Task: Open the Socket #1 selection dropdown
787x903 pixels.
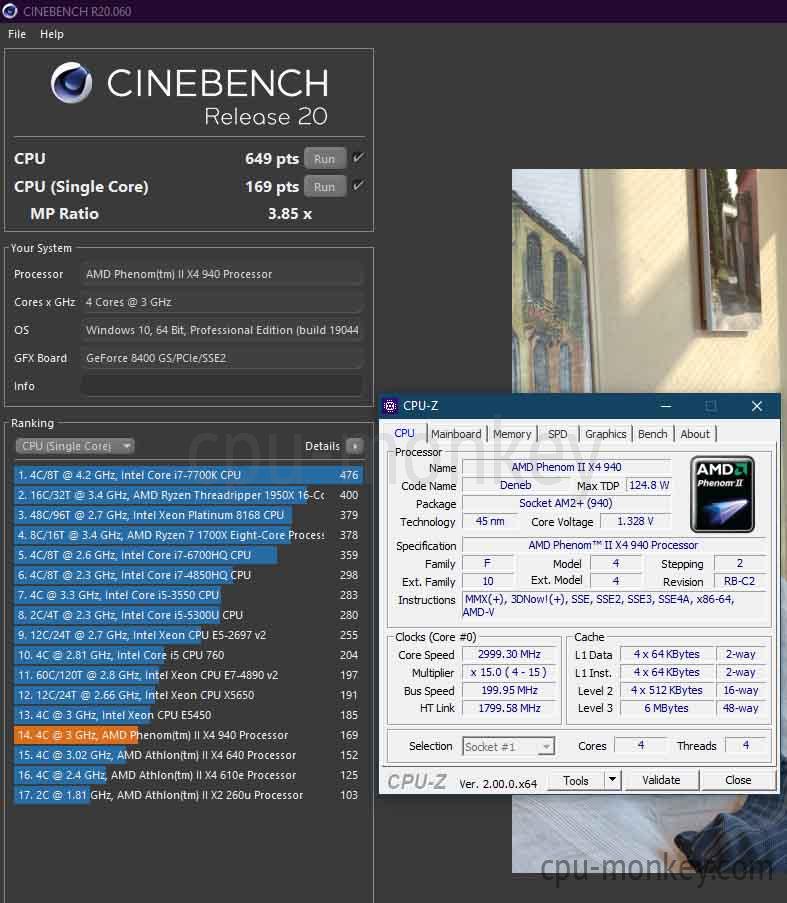Action: coord(508,746)
